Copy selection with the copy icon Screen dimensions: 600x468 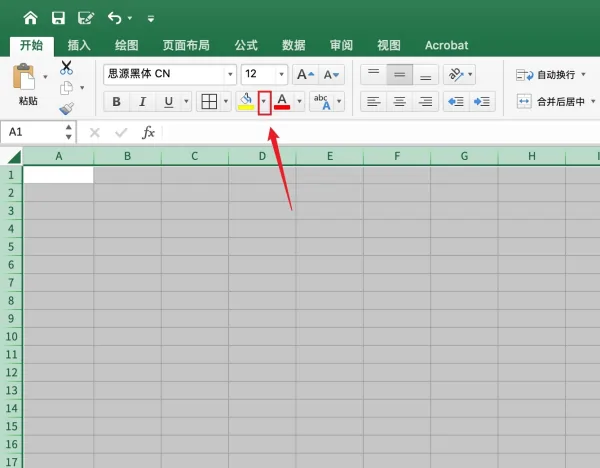(66, 88)
